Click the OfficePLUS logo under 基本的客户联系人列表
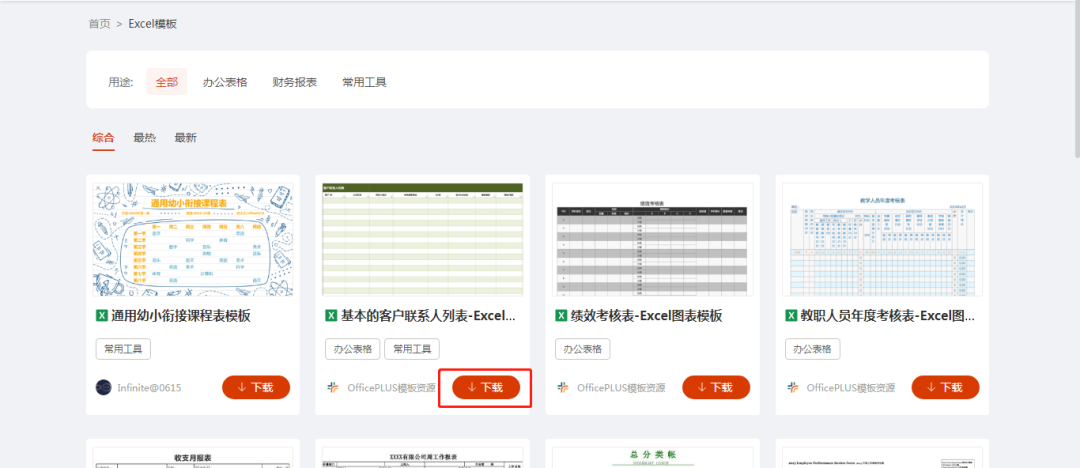 click(x=333, y=388)
